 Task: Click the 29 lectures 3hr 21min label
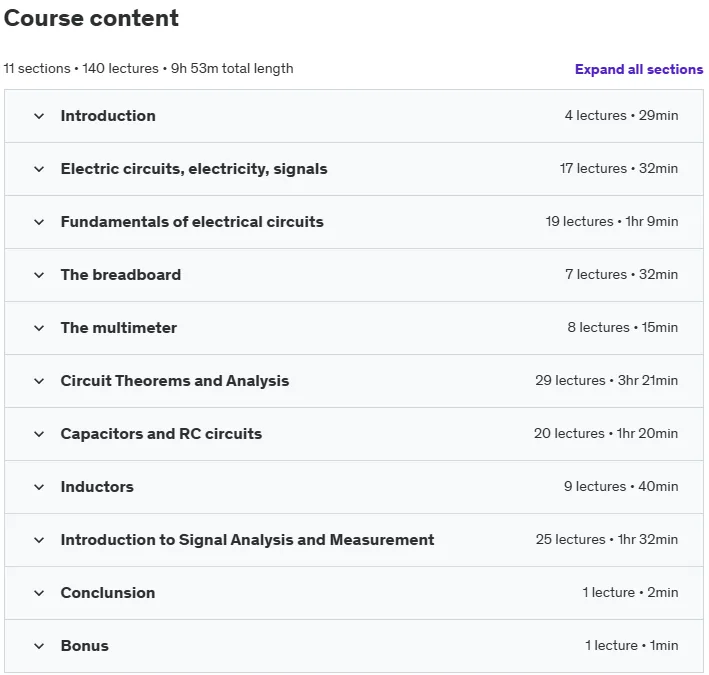pos(606,380)
